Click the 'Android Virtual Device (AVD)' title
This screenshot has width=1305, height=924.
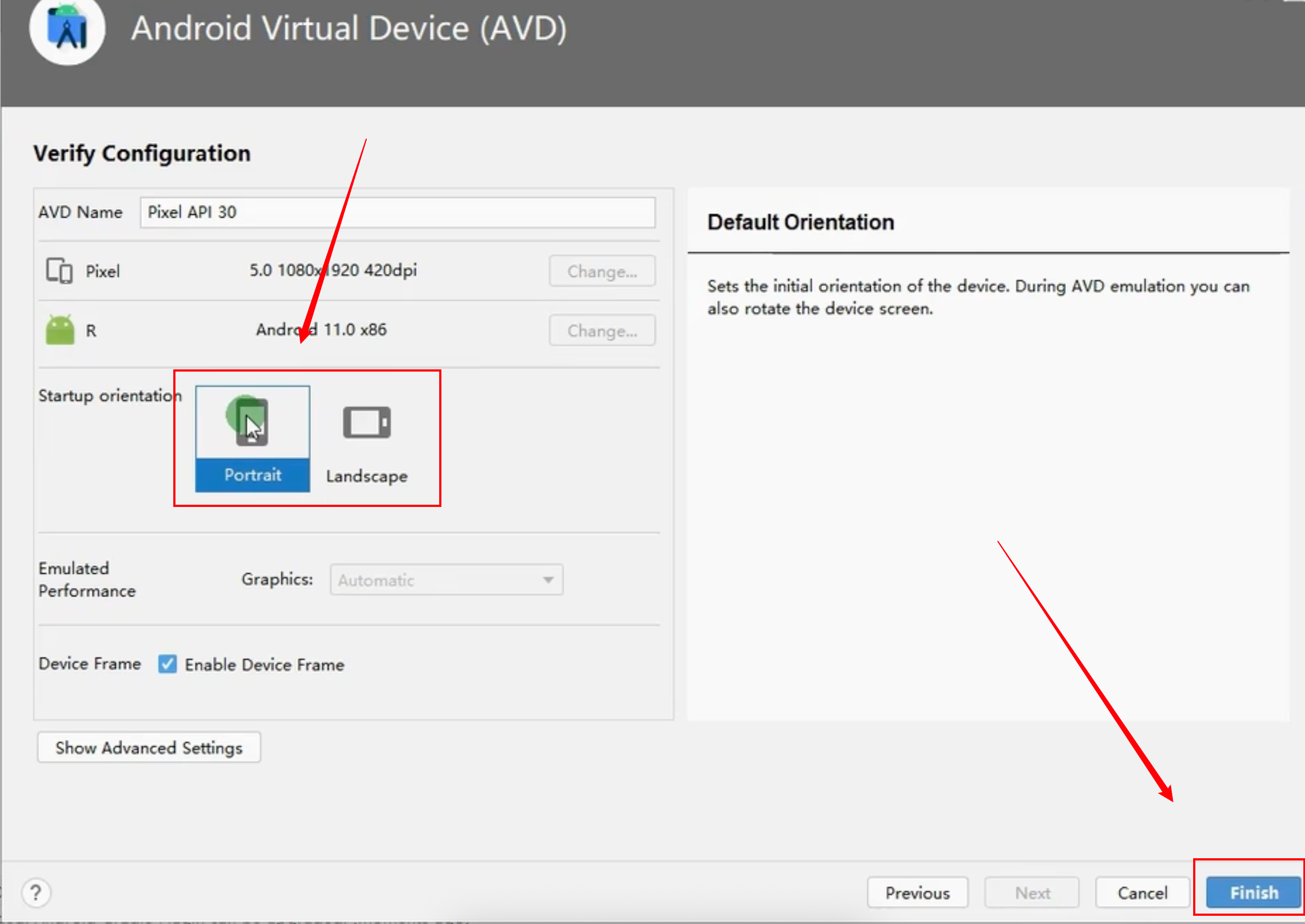click(x=349, y=28)
